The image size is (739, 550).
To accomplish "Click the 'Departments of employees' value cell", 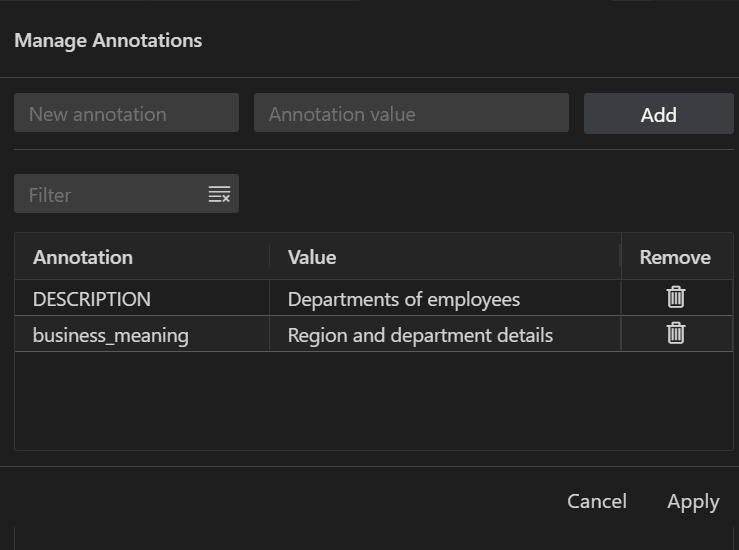I will [404, 299].
